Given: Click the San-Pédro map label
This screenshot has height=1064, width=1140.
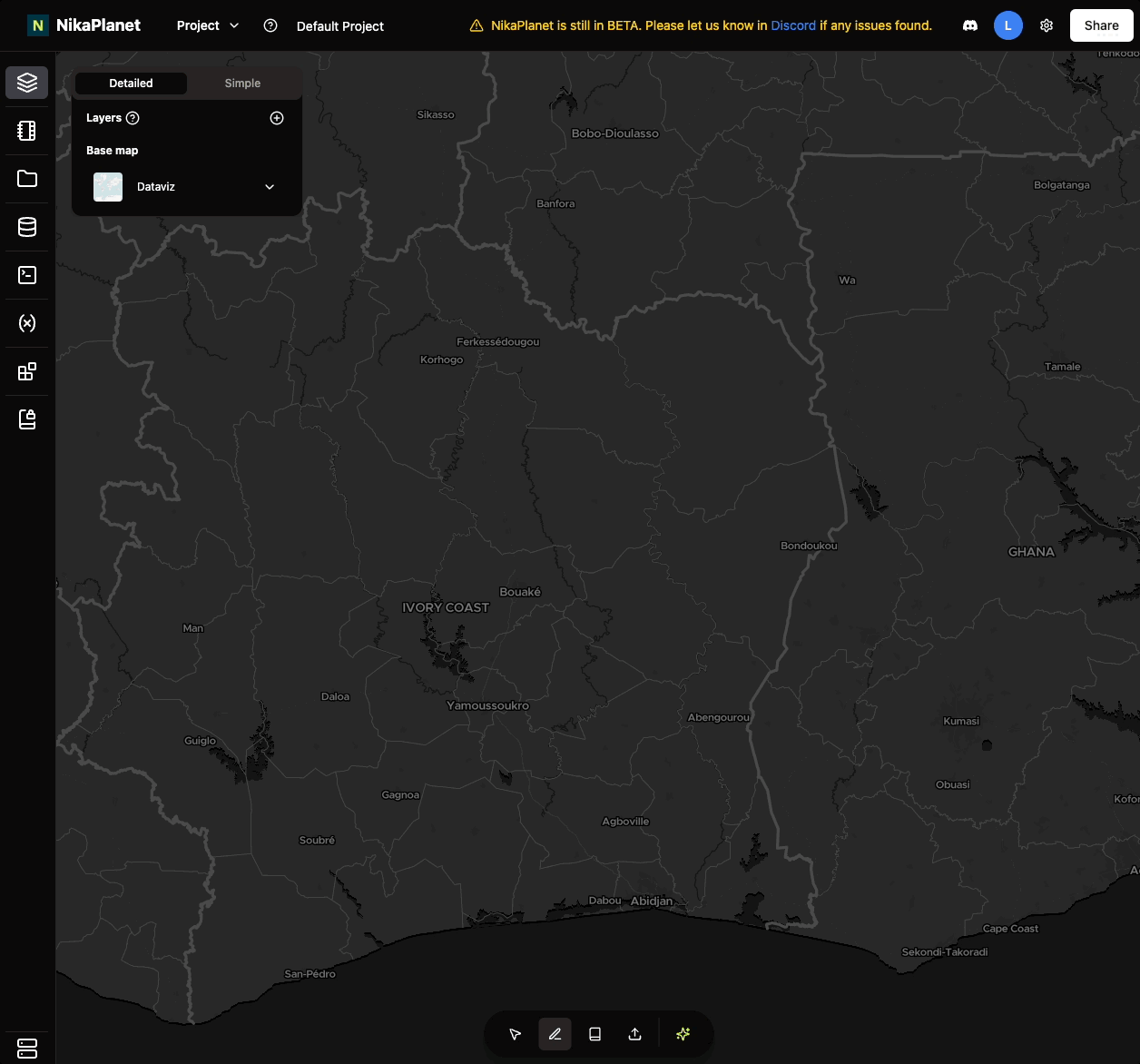Looking at the screenshot, I should pos(310,974).
